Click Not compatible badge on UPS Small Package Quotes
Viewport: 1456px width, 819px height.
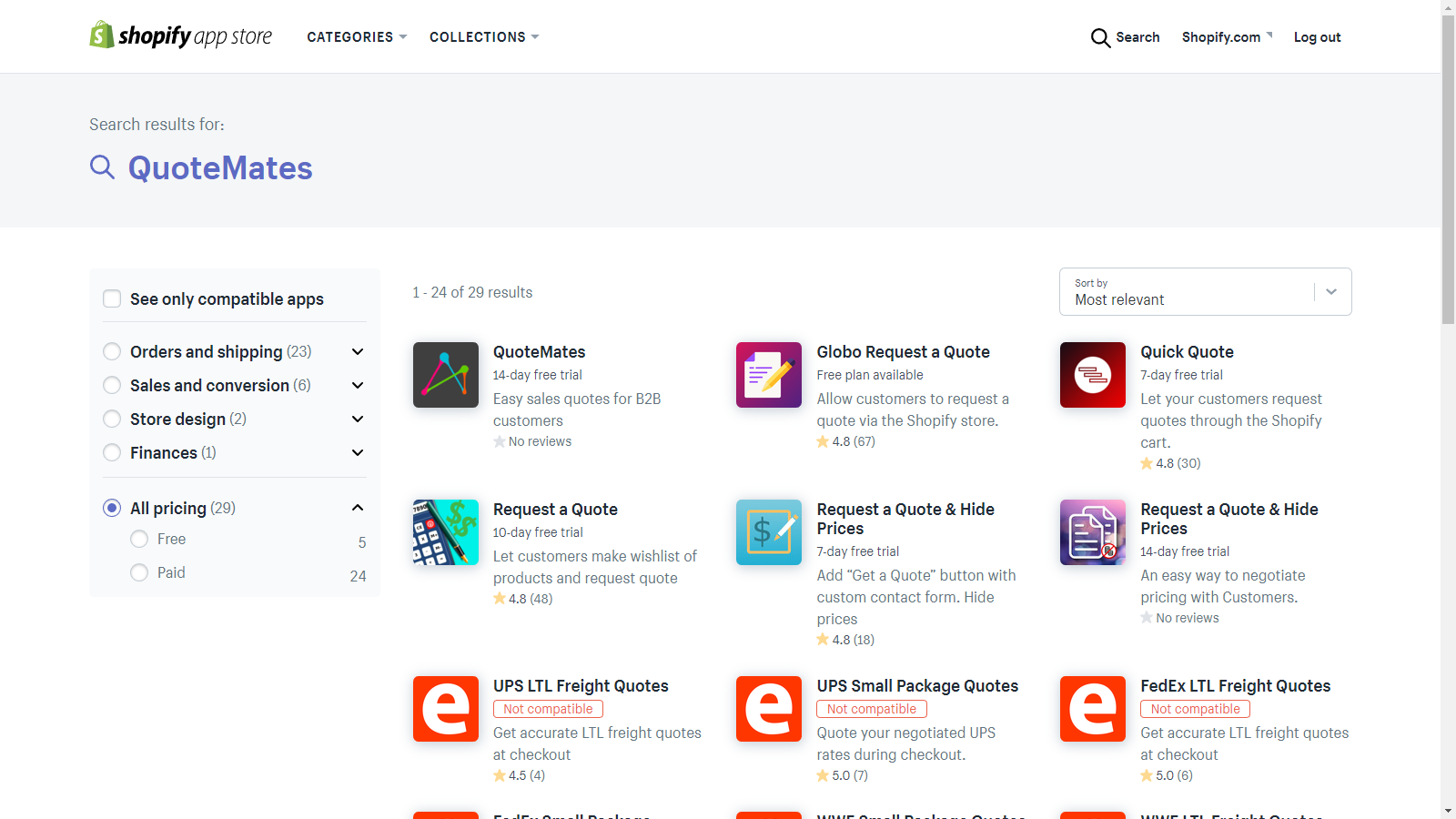click(x=872, y=709)
